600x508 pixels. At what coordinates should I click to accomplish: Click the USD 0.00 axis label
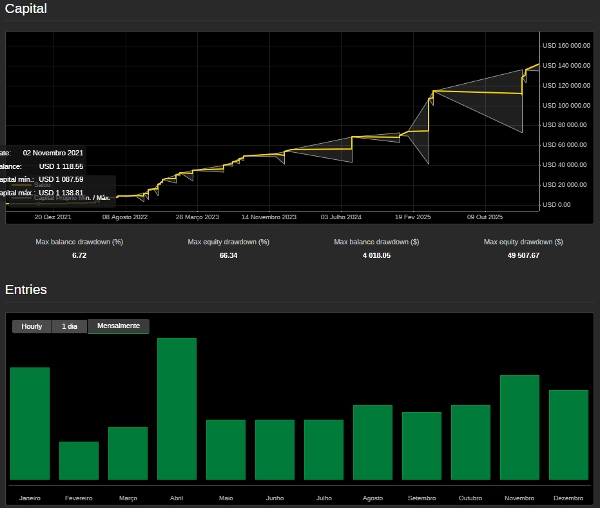[556, 205]
